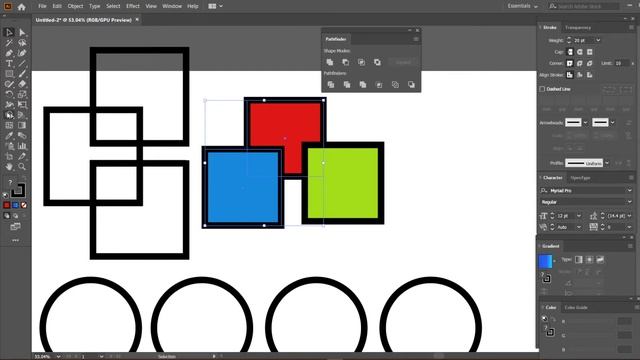Align stroke to inside
Viewport: 640px width, 360px height.
[x=580, y=75]
